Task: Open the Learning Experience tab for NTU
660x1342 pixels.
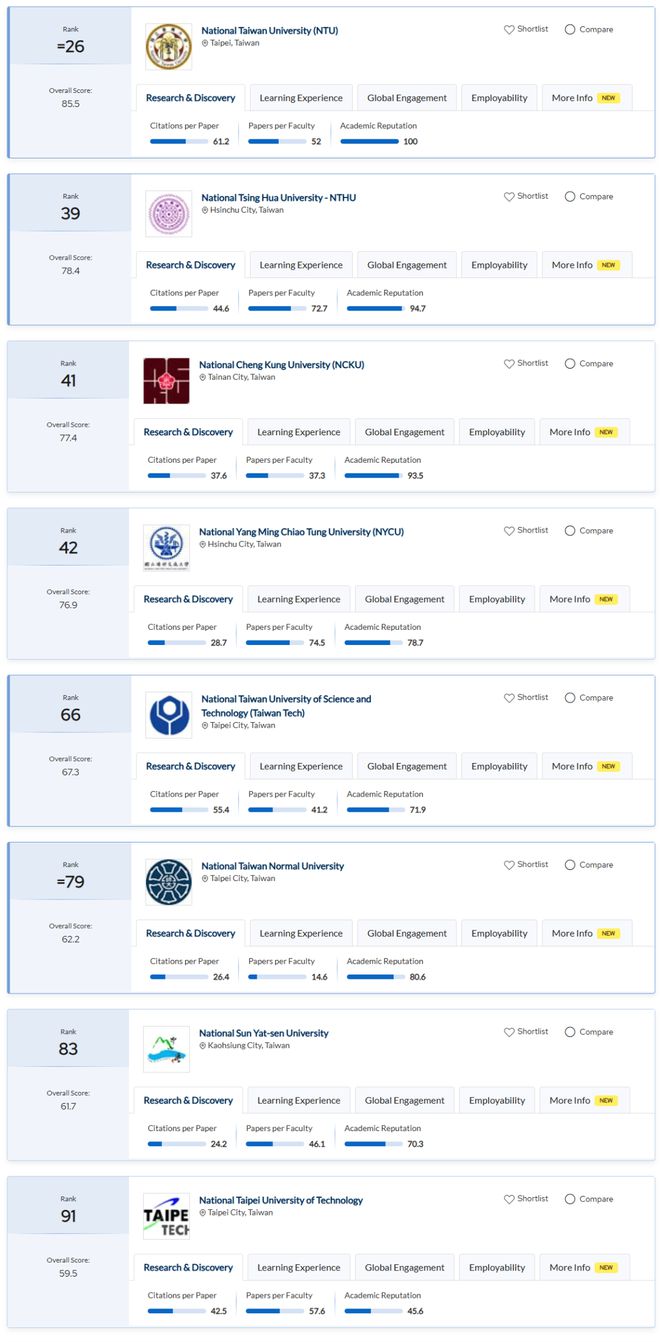Action: pyautogui.click(x=301, y=98)
